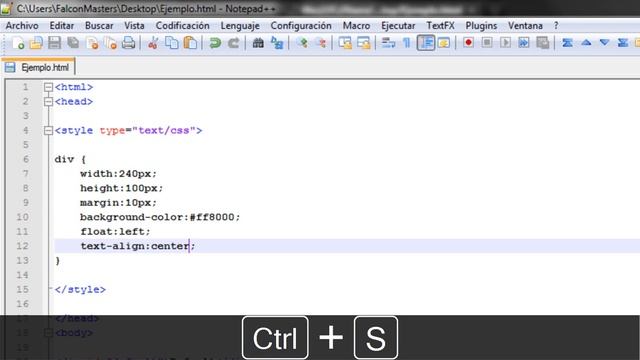Click the Save file disk icon
Viewport: 640px width, 360px height.
click(54, 42)
